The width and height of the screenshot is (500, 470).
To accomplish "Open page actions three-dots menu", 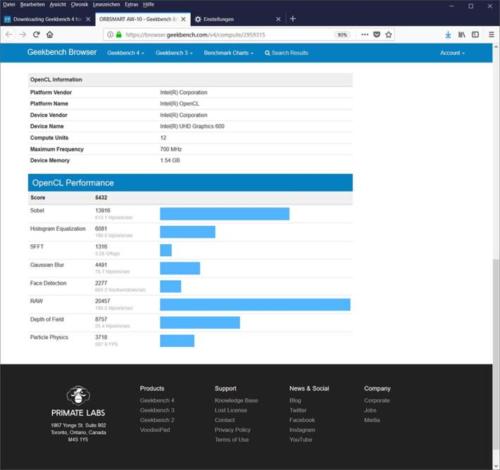I will (365, 34).
